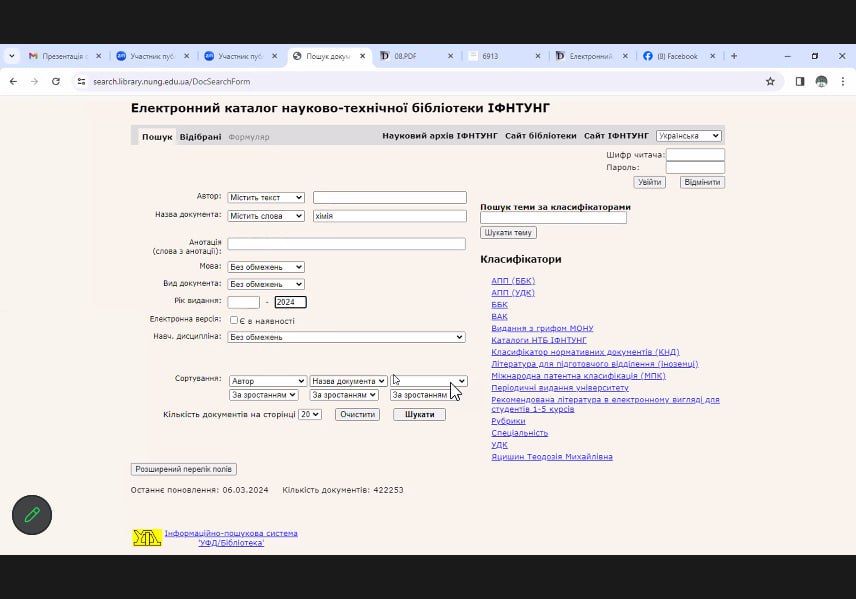Viewport: 856px width, 599px height.
Task: Open the 'Мова' language filter dropdown
Action: pyautogui.click(x=265, y=267)
